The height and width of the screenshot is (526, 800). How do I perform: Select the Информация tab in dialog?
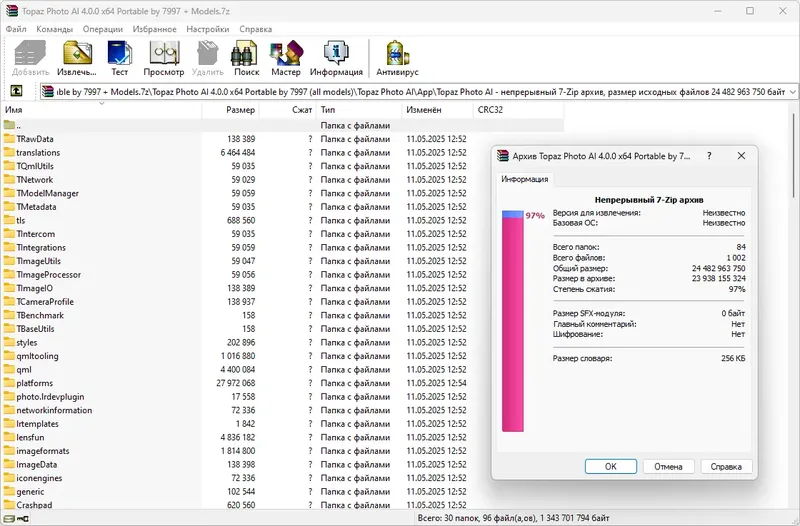pyautogui.click(x=524, y=179)
